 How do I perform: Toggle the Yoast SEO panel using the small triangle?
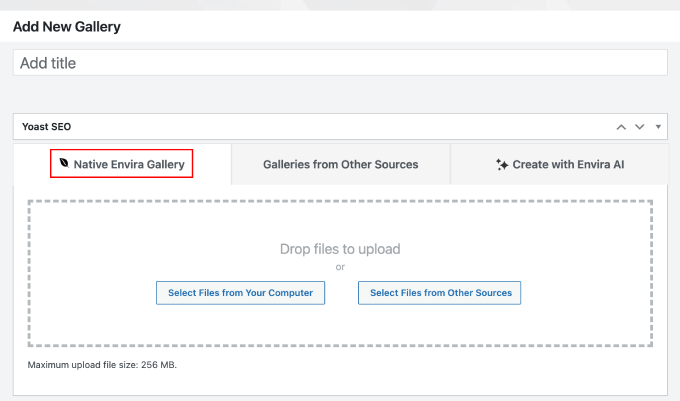click(x=657, y=127)
